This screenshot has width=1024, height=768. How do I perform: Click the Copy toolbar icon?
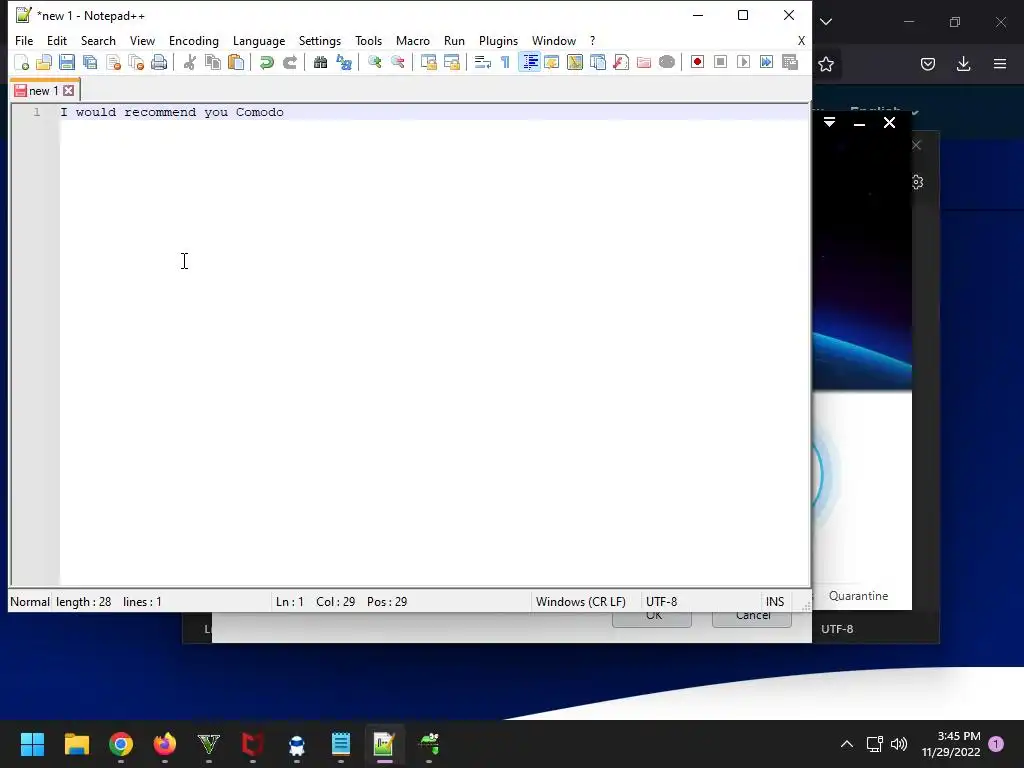213,62
